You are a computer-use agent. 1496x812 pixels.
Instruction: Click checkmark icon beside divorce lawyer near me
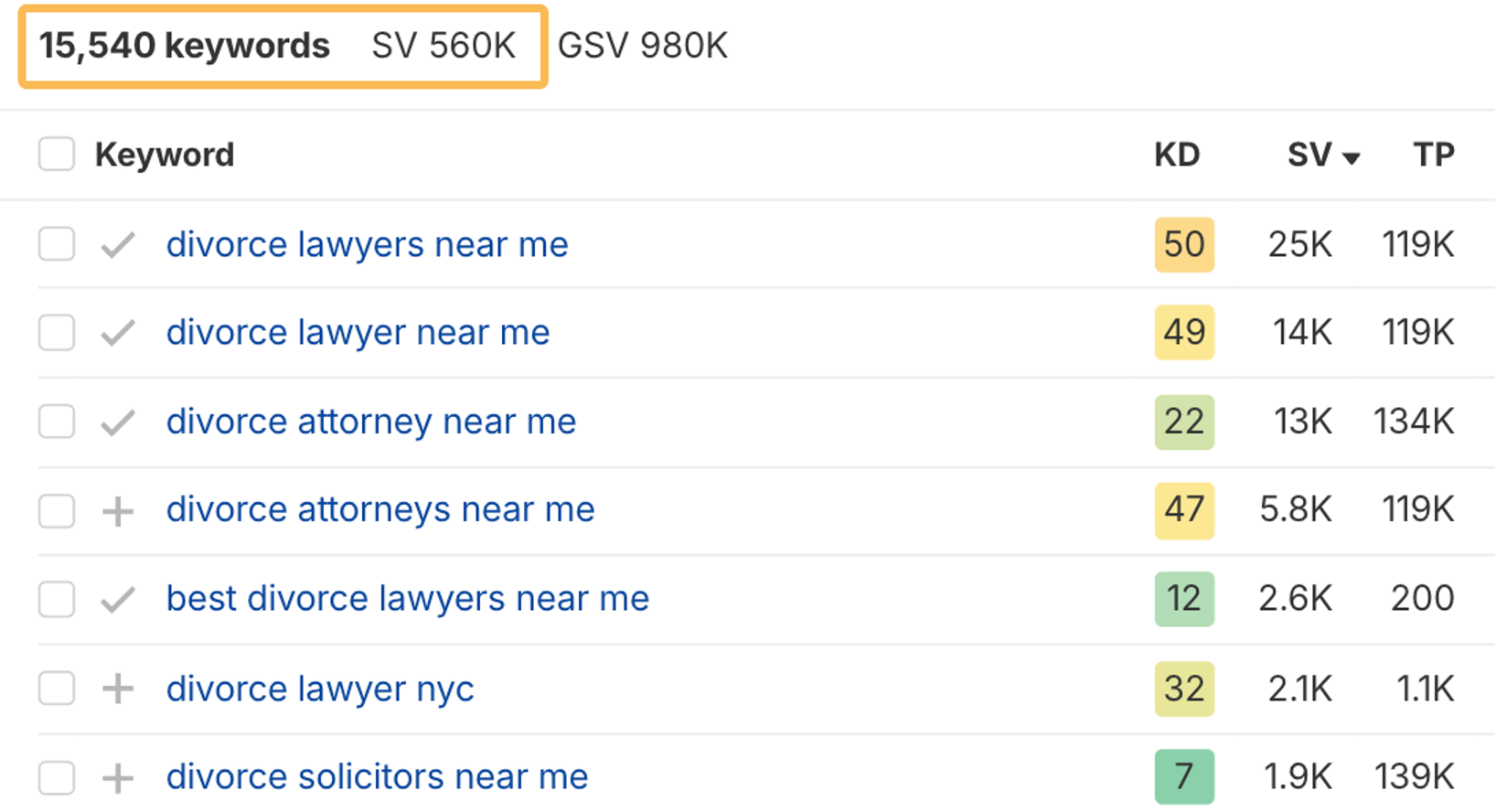118,333
